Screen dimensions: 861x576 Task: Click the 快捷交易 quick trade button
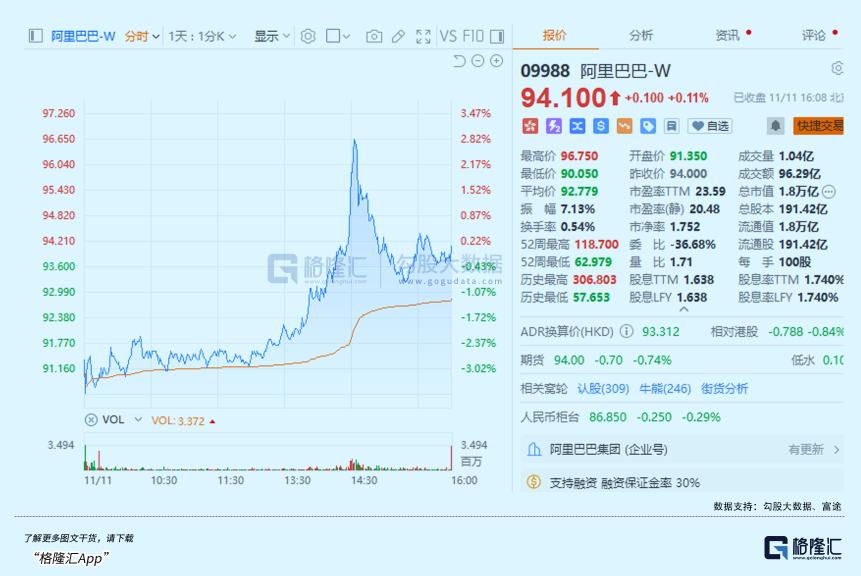click(818, 126)
